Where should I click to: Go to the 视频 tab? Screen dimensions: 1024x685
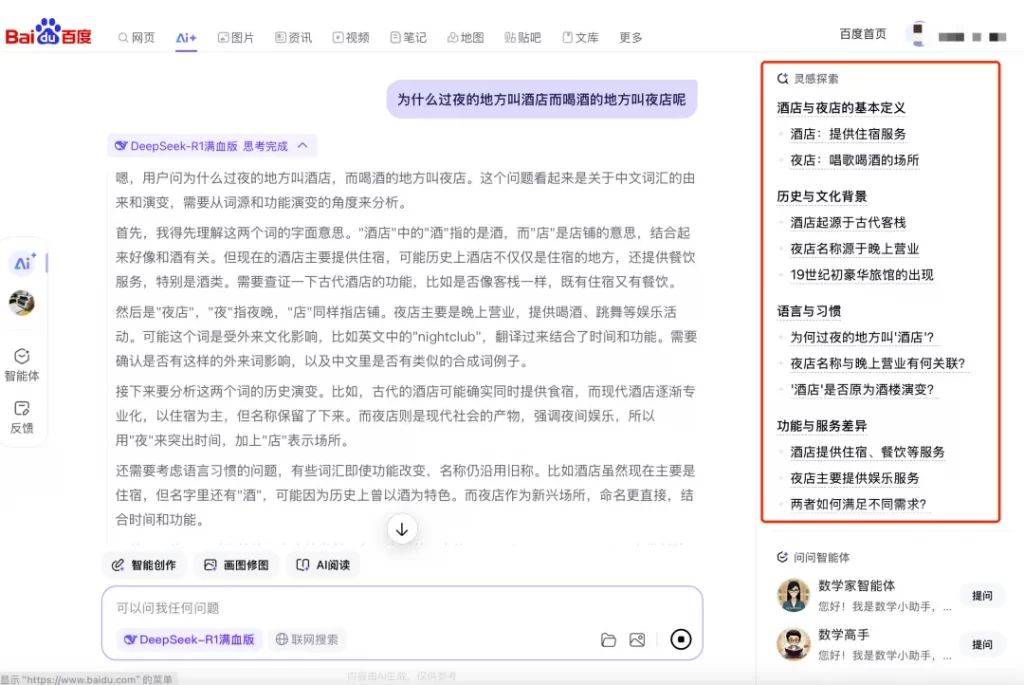(351, 38)
